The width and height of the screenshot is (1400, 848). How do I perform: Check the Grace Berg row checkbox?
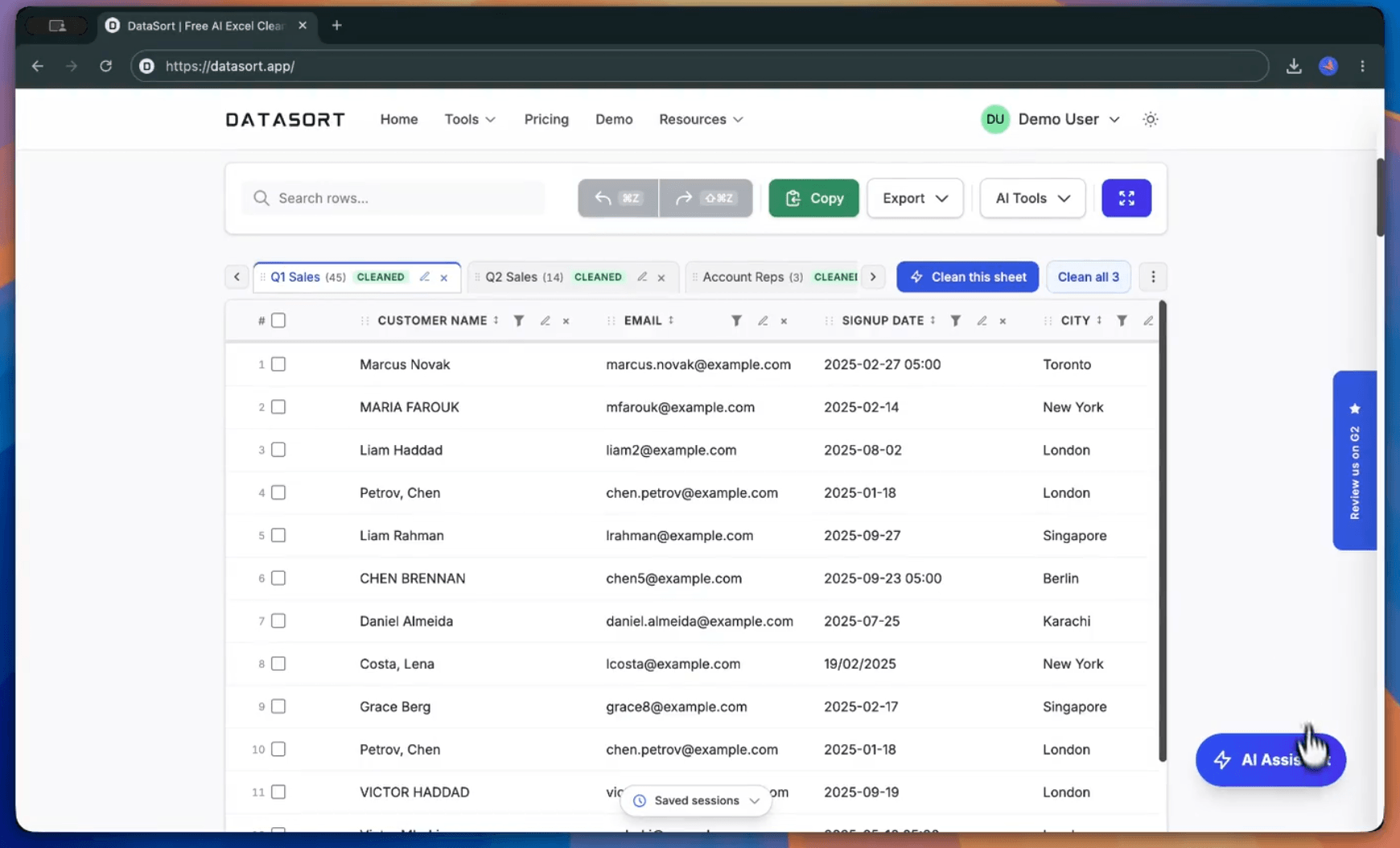(x=278, y=706)
